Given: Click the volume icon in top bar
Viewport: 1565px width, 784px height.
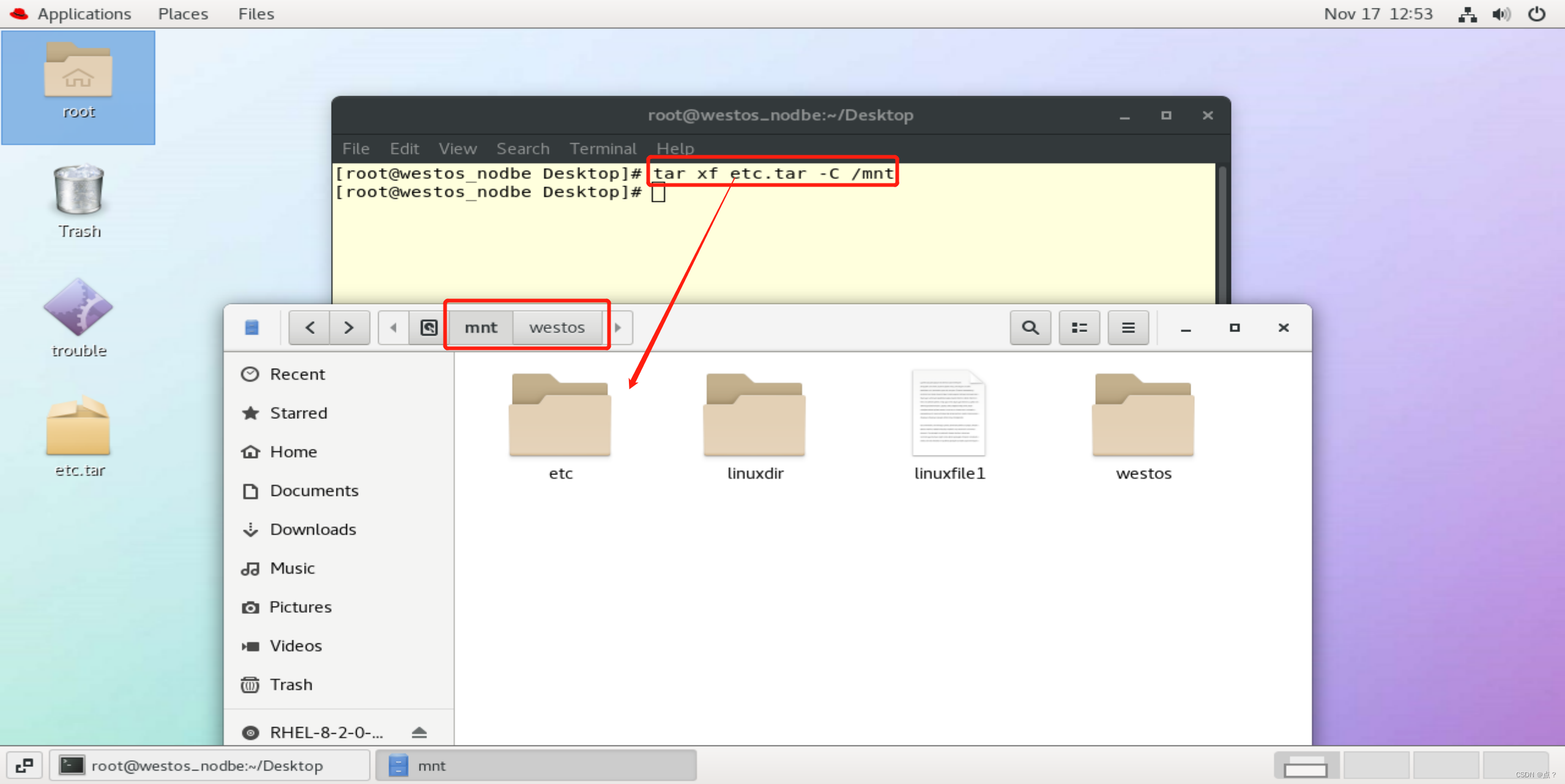Looking at the screenshot, I should [x=1501, y=13].
